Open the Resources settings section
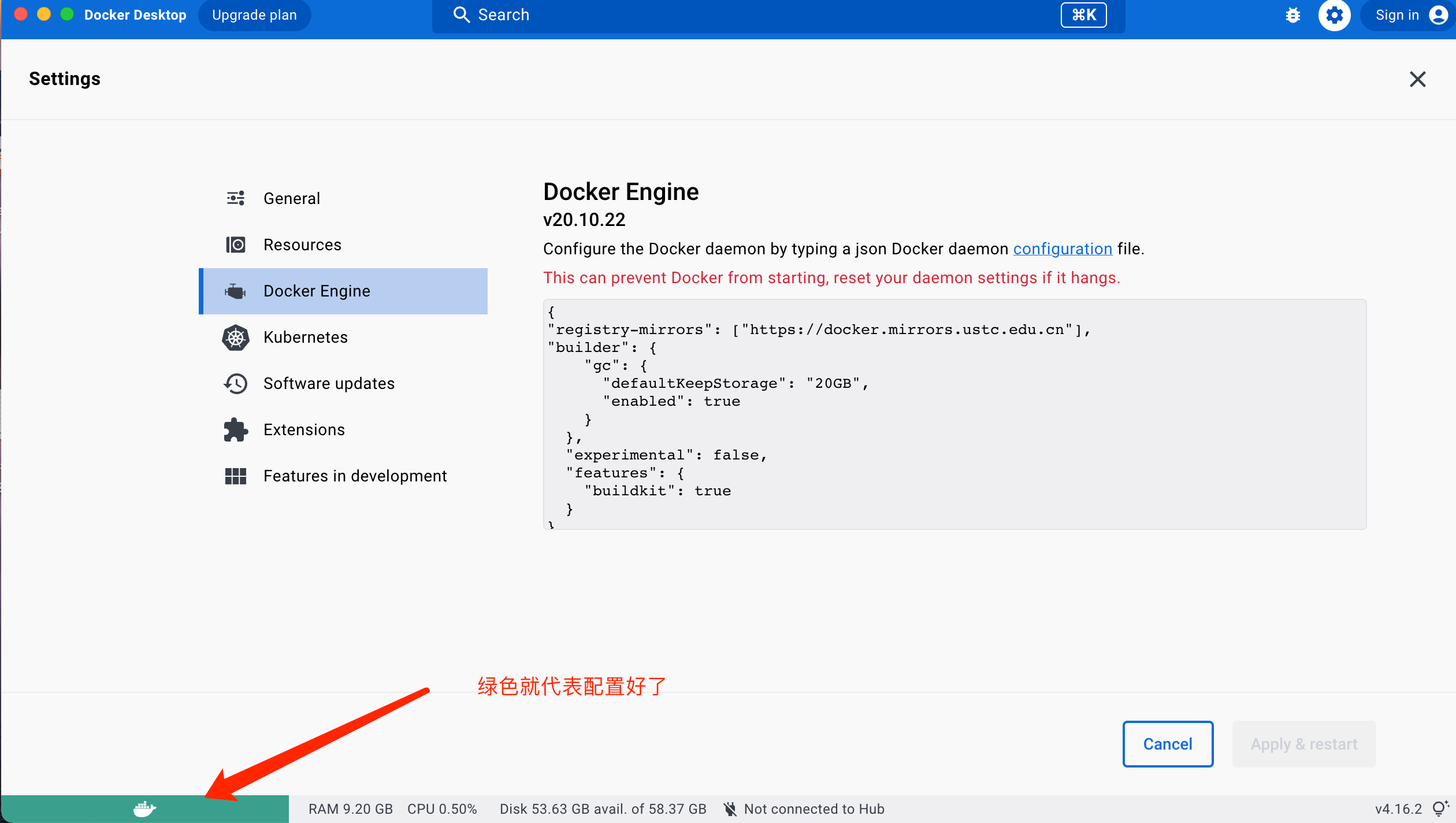This screenshot has height=823, width=1456. coord(343,244)
